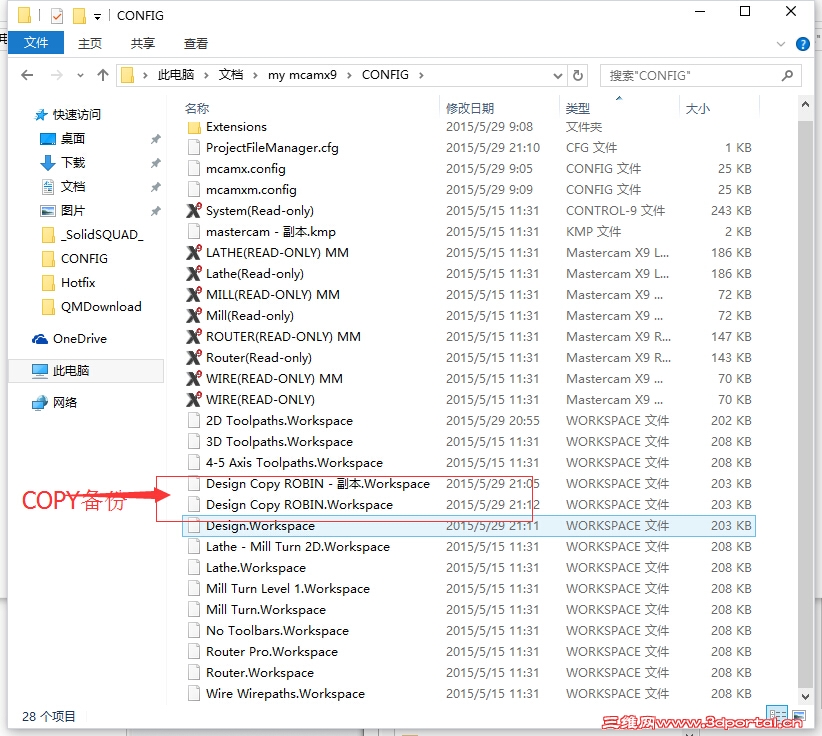822x736 pixels.
Task: Open the 共享 ribbon tab
Action: click(x=143, y=43)
